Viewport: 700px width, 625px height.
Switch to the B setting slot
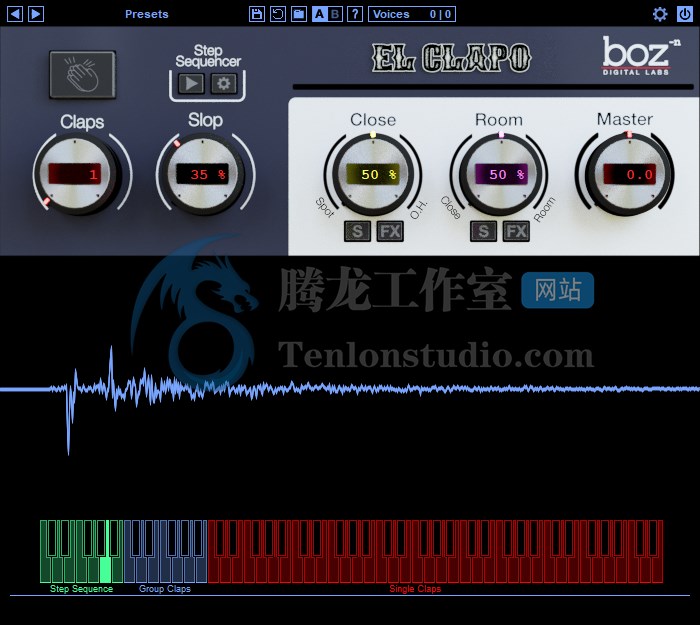pyautogui.click(x=335, y=14)
